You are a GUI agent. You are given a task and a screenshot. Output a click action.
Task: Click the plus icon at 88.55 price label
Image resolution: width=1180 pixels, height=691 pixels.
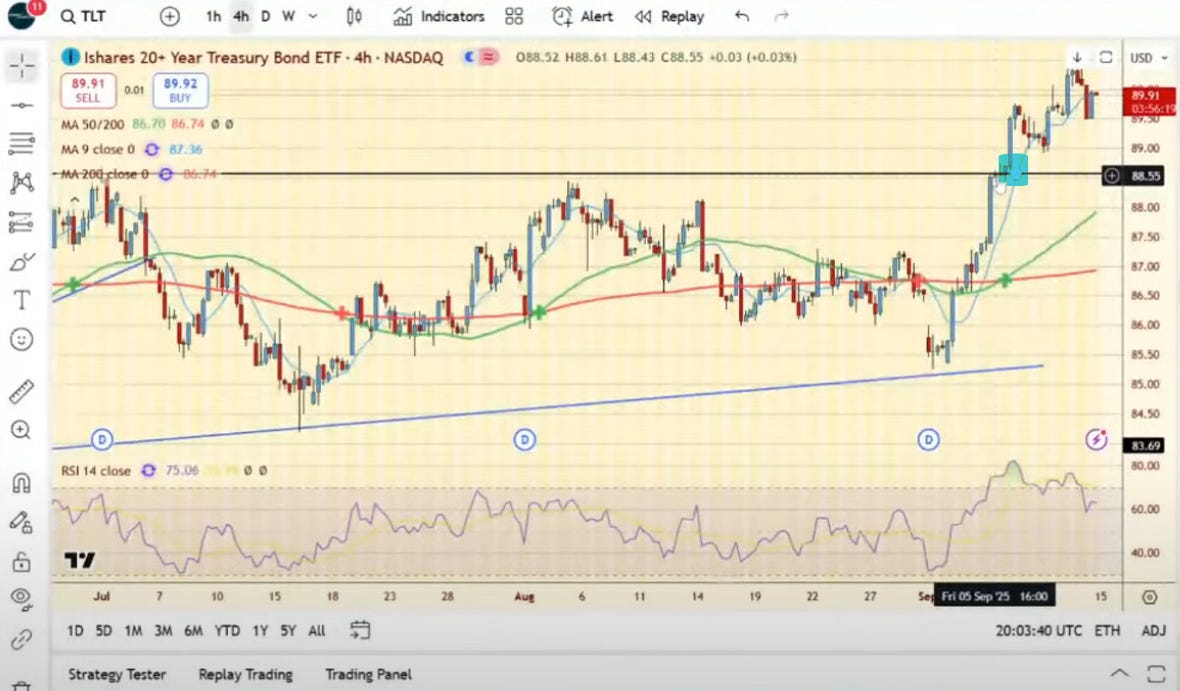click(x=1112, y=176)
